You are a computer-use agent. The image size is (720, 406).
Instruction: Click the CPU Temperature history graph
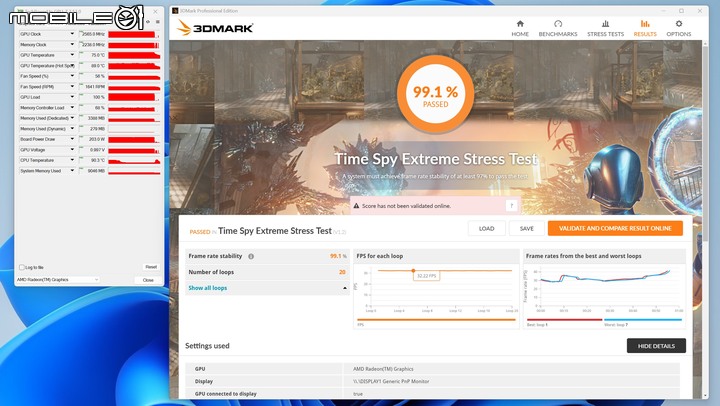tap(134, 160)
